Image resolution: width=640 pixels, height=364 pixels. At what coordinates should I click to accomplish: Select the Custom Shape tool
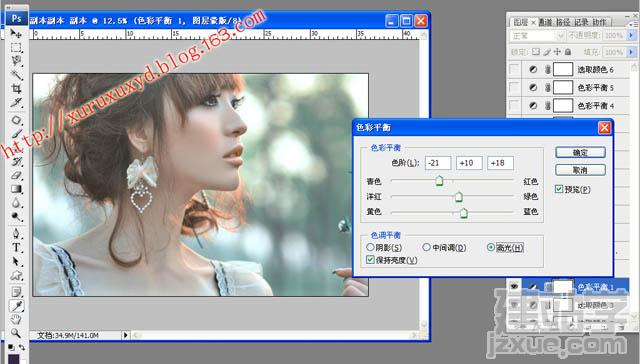coord(16,275)
